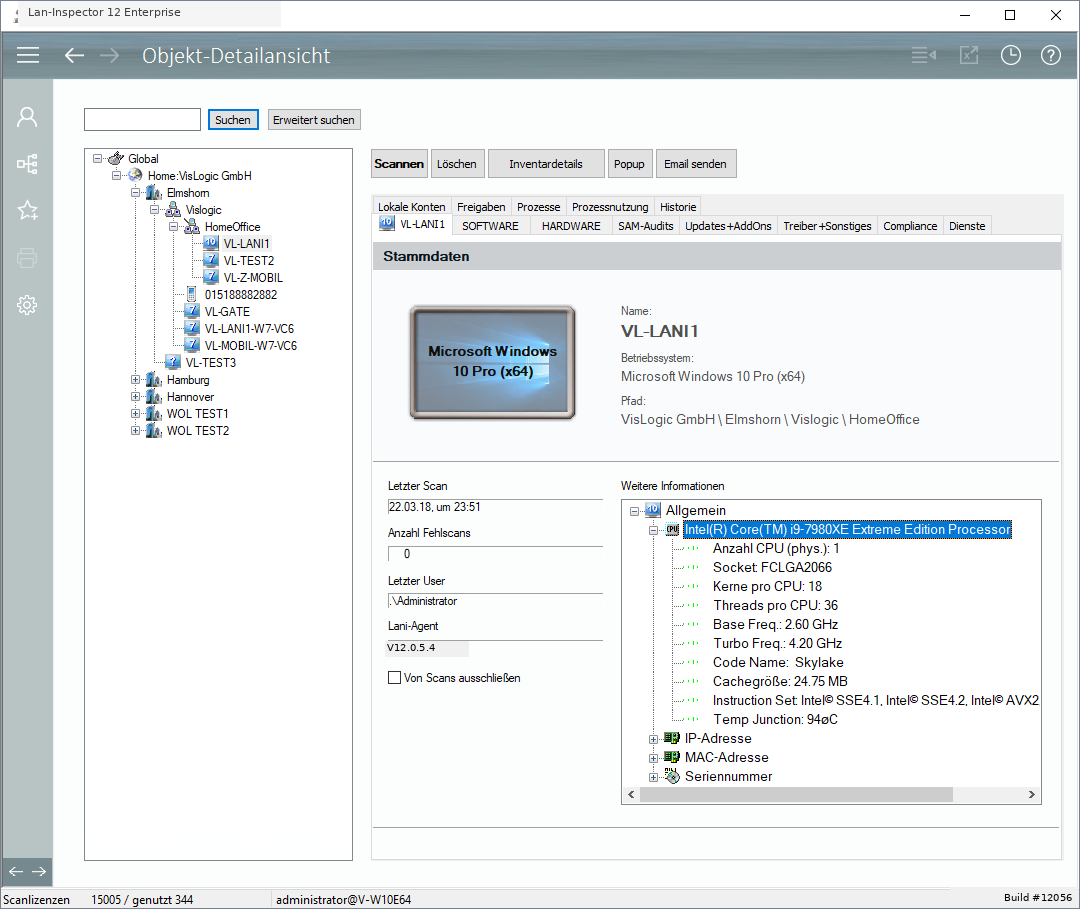Screen dimensions: 1080x909
Task: Open the Historie tab
Action: pos(678,207)
